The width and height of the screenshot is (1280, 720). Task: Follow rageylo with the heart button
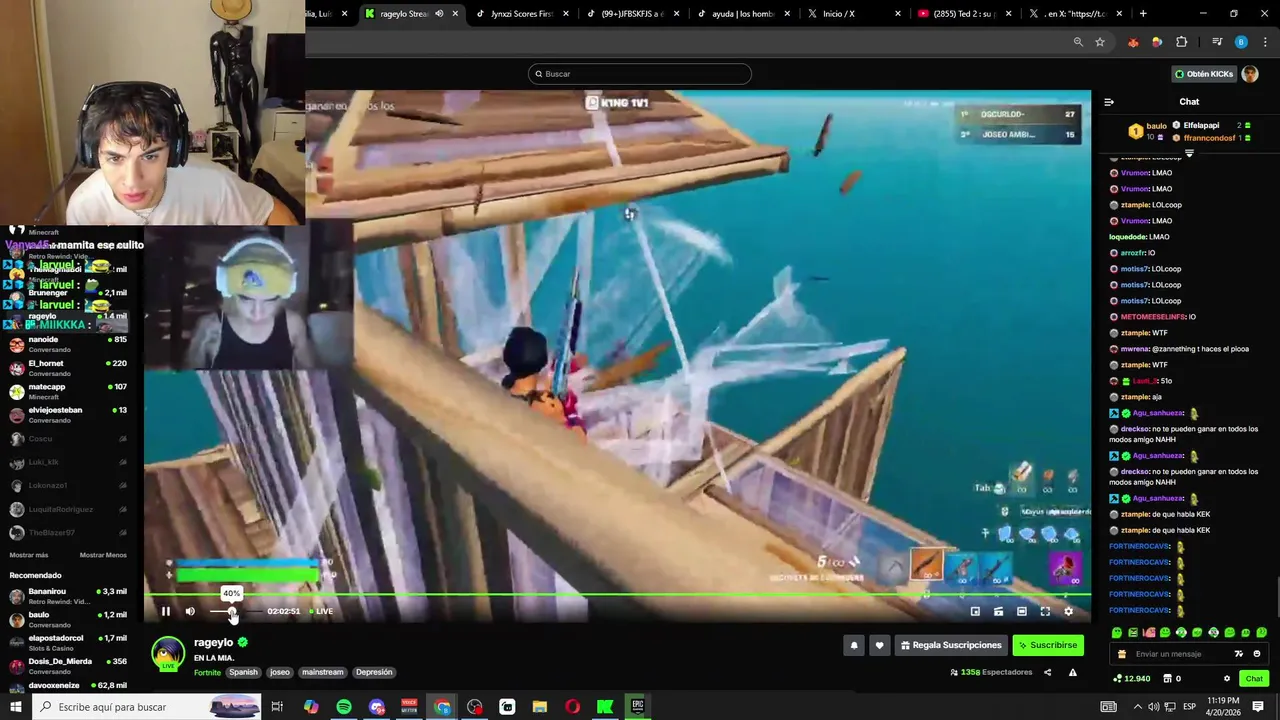(879, 646)
